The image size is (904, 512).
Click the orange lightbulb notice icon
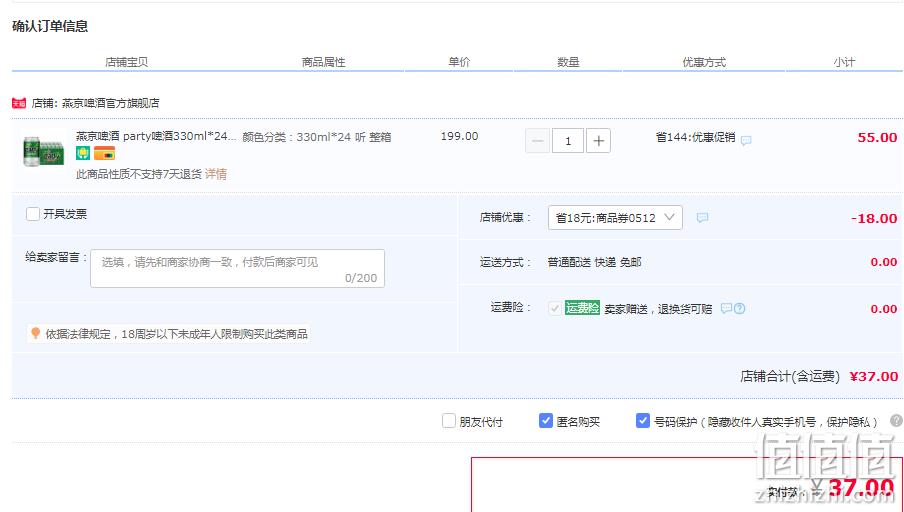click(35, 333)
